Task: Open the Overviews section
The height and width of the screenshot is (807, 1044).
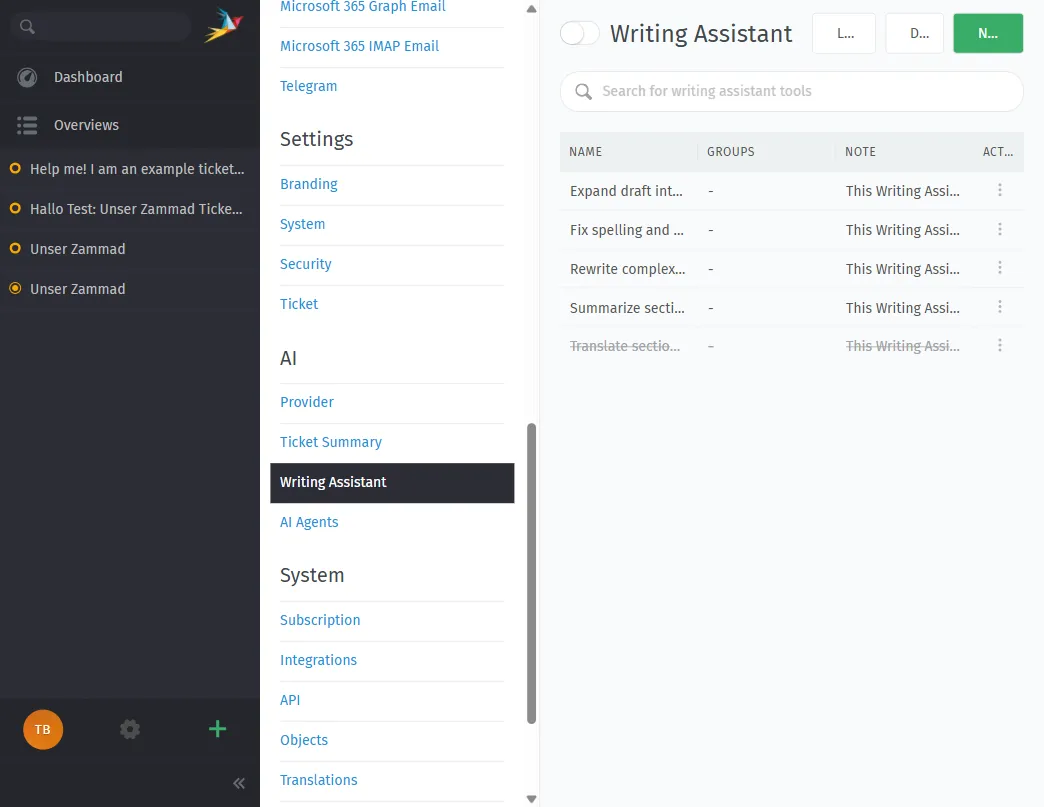Action: click(86, 125)
